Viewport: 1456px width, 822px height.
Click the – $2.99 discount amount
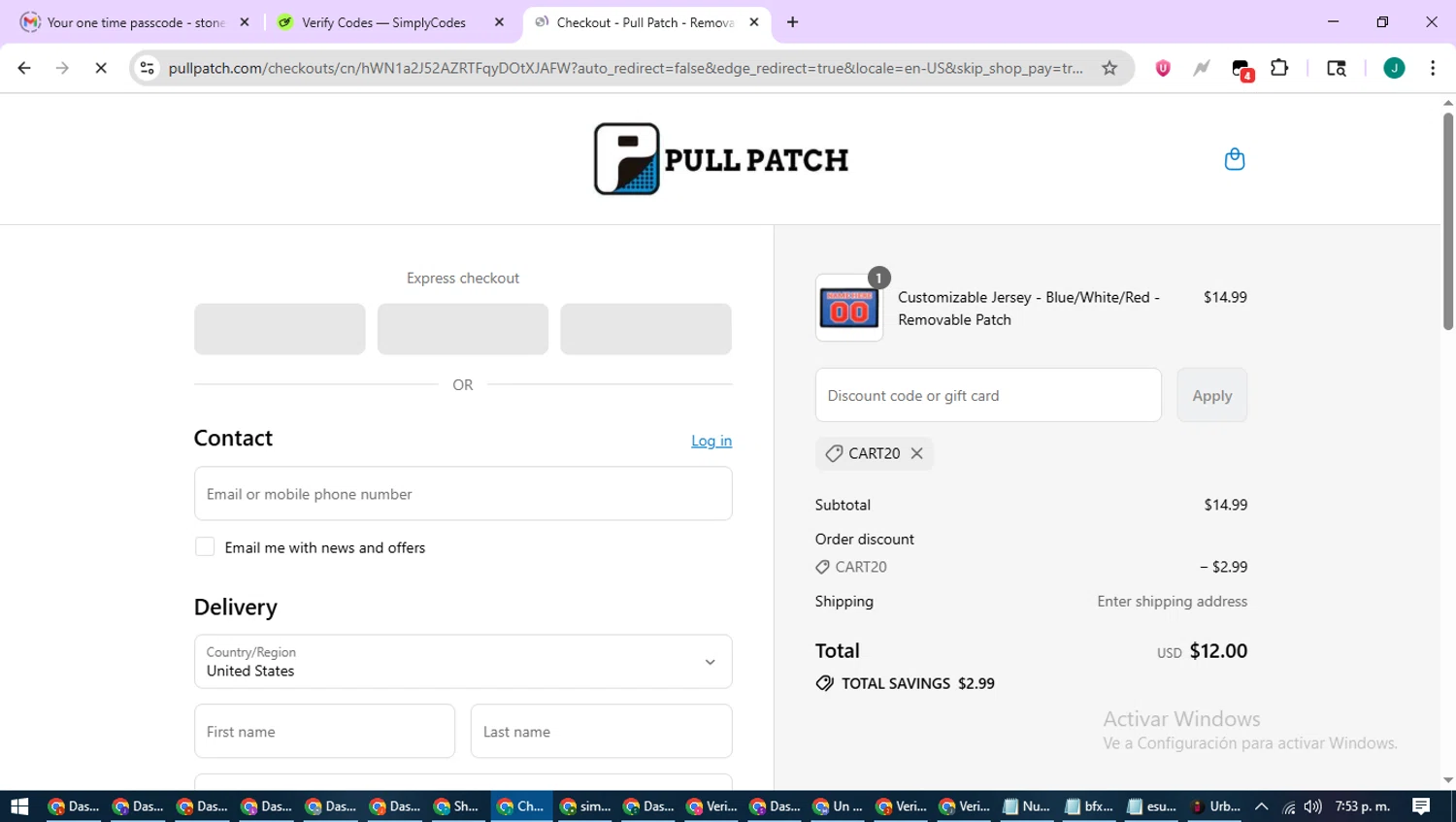(x=1224, y=567)
